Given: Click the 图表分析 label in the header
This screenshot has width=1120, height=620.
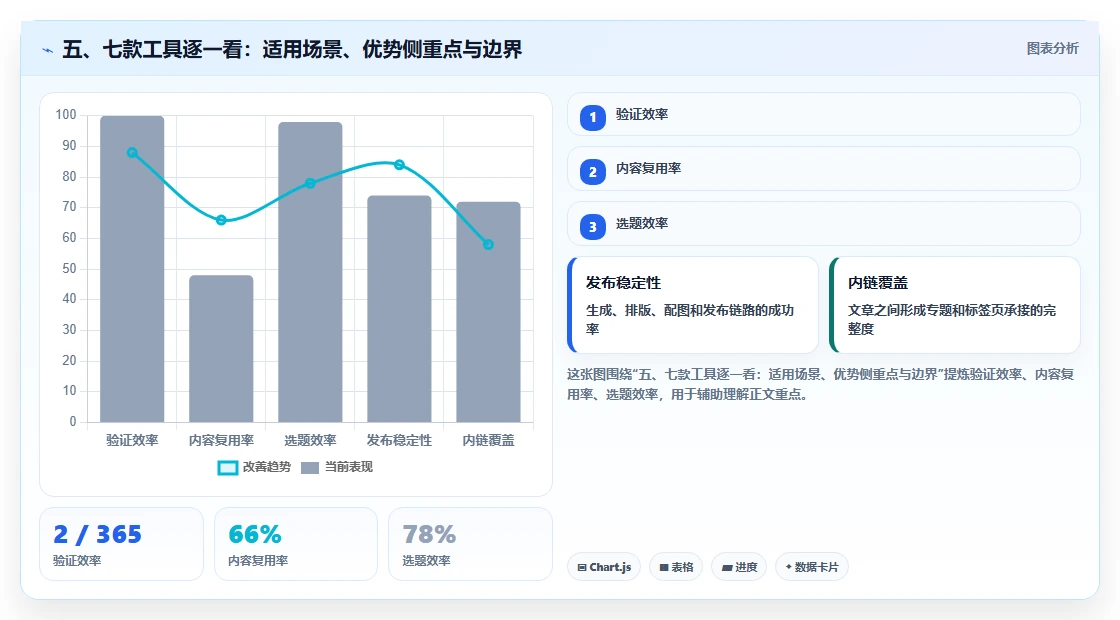Looking at the screenshot, I should pyautogui.click(x=1052, y=49).
